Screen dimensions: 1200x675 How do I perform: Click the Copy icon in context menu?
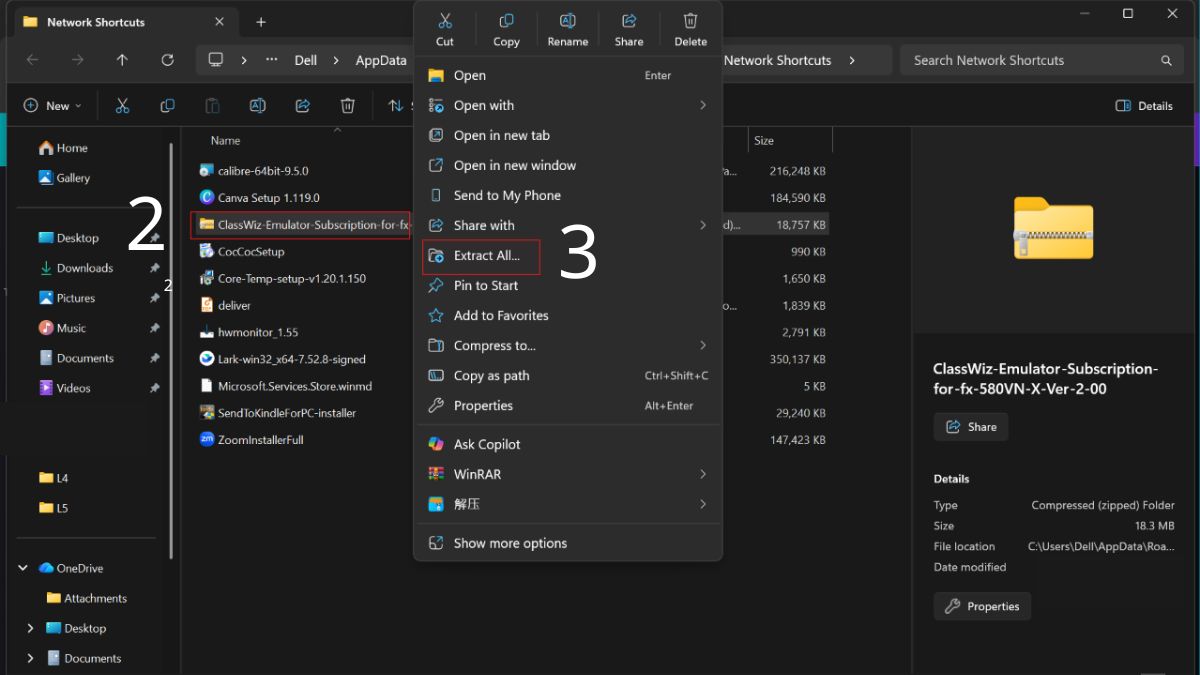click(x=506, y=21)
